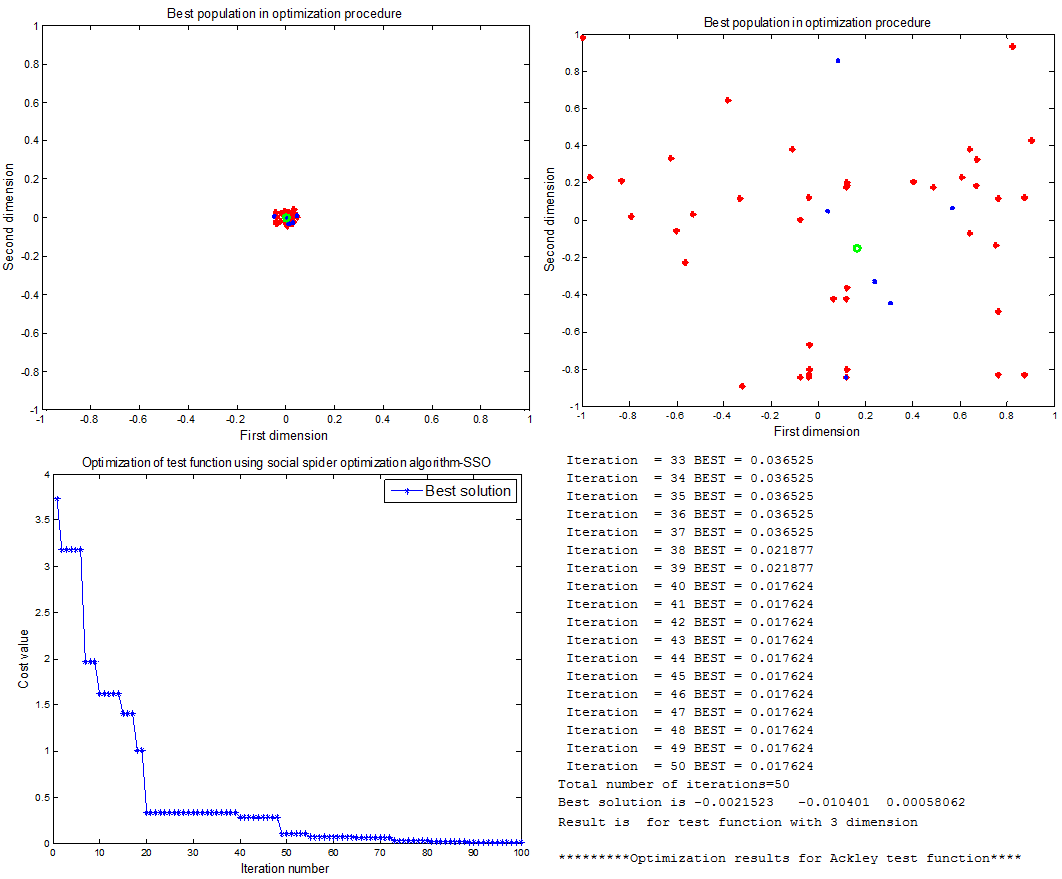Click tick label 100 on the iteration axis

pyautogui.click(x=520, y=853)
